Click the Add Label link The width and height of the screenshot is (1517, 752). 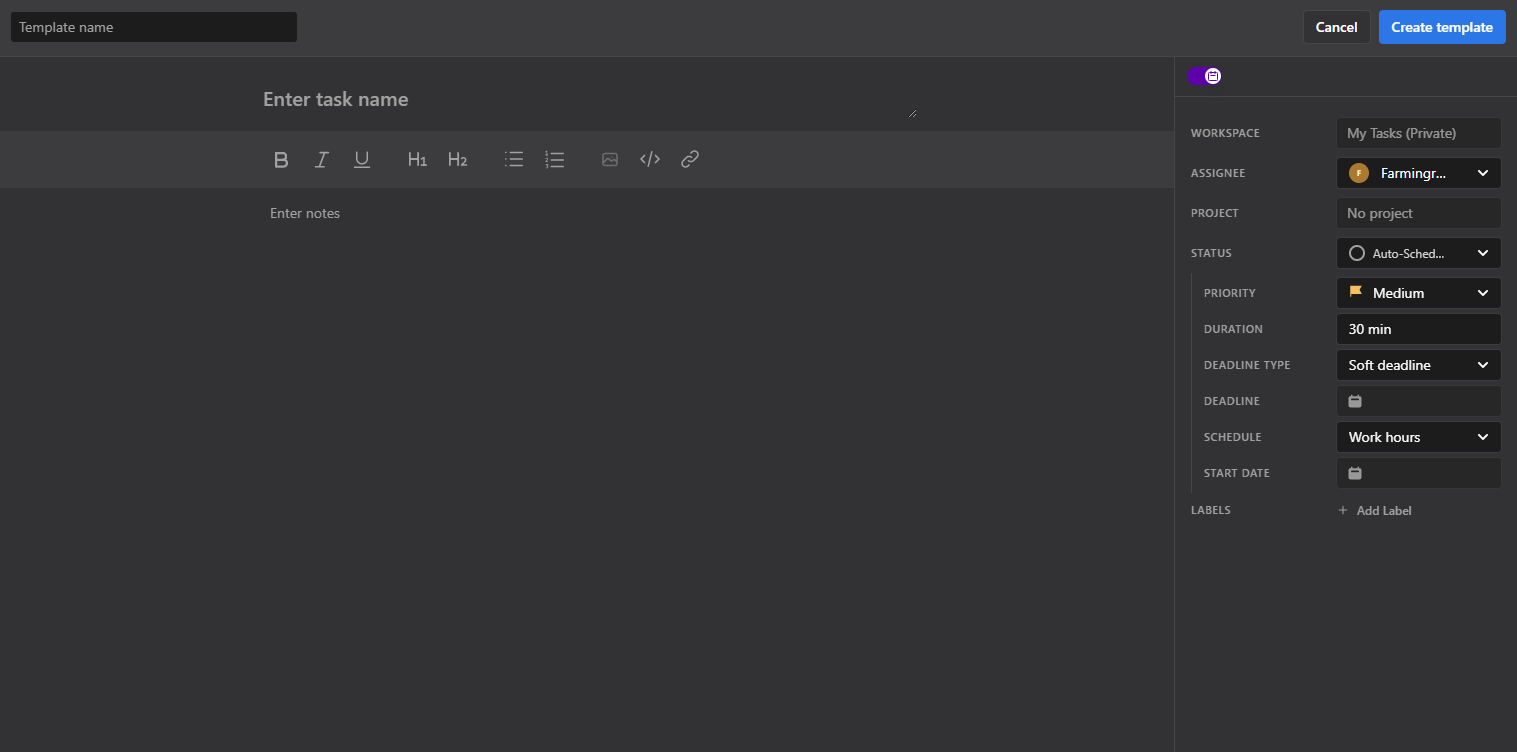(1384, 510)
